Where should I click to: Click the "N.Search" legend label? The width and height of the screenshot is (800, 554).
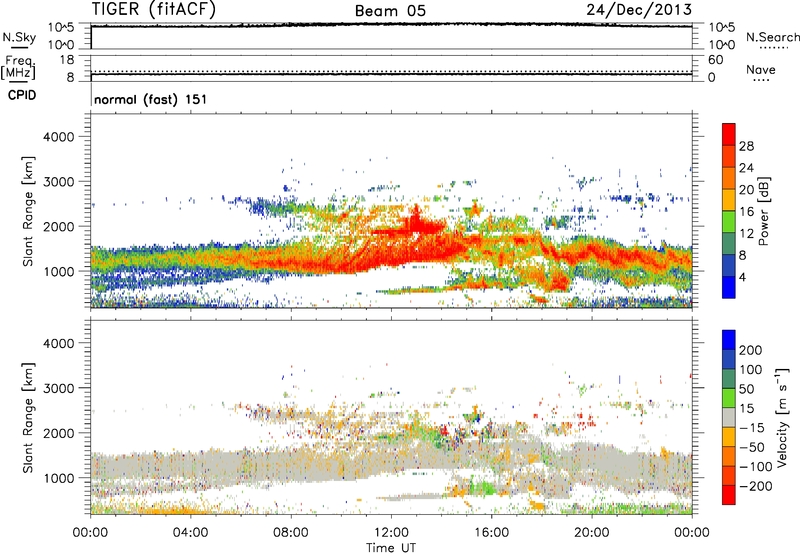pyautogui.click(x=773, y=37)
